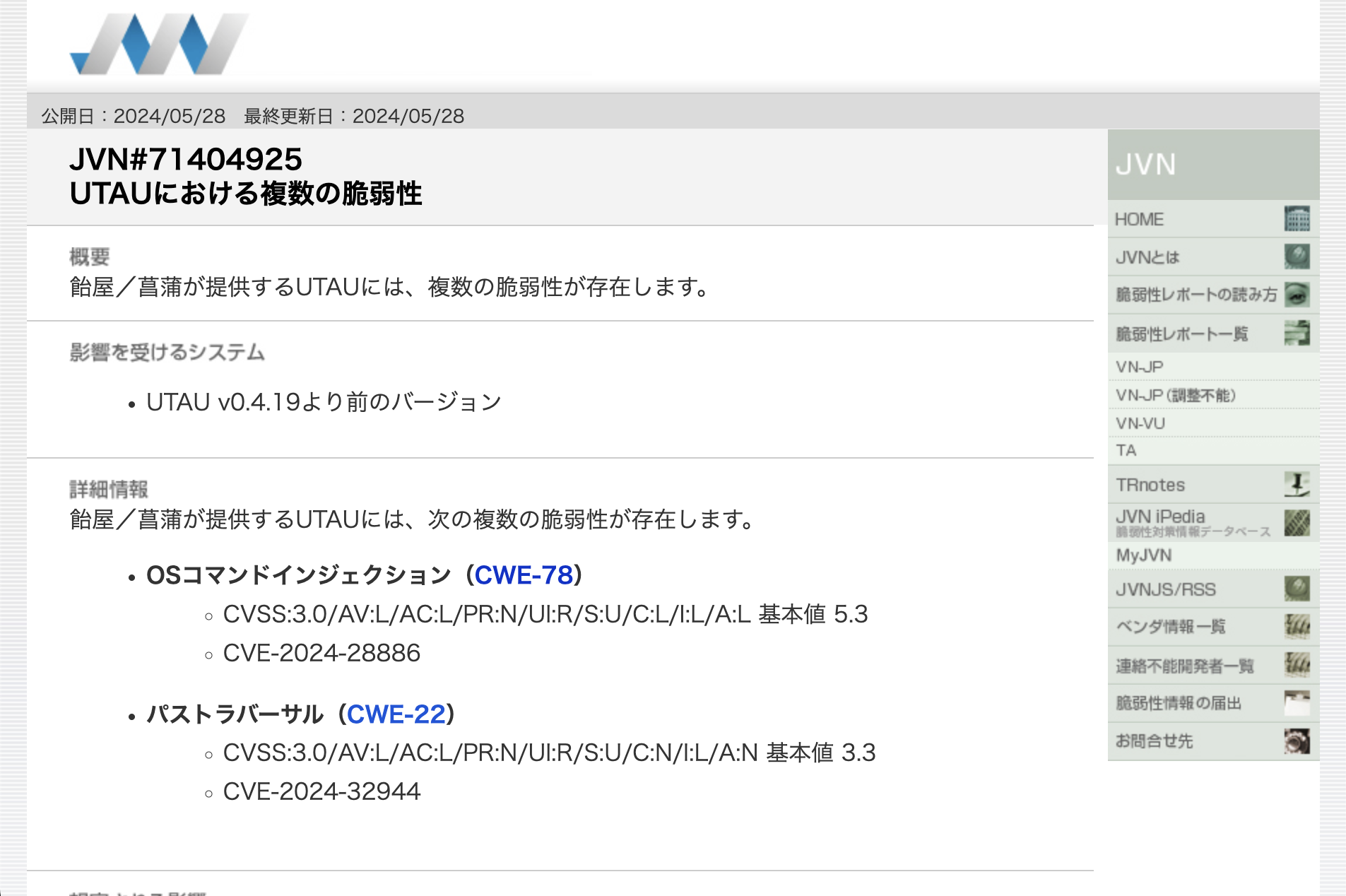
Task: Click the JVN iPedia icon
Action: point(1297,523)
